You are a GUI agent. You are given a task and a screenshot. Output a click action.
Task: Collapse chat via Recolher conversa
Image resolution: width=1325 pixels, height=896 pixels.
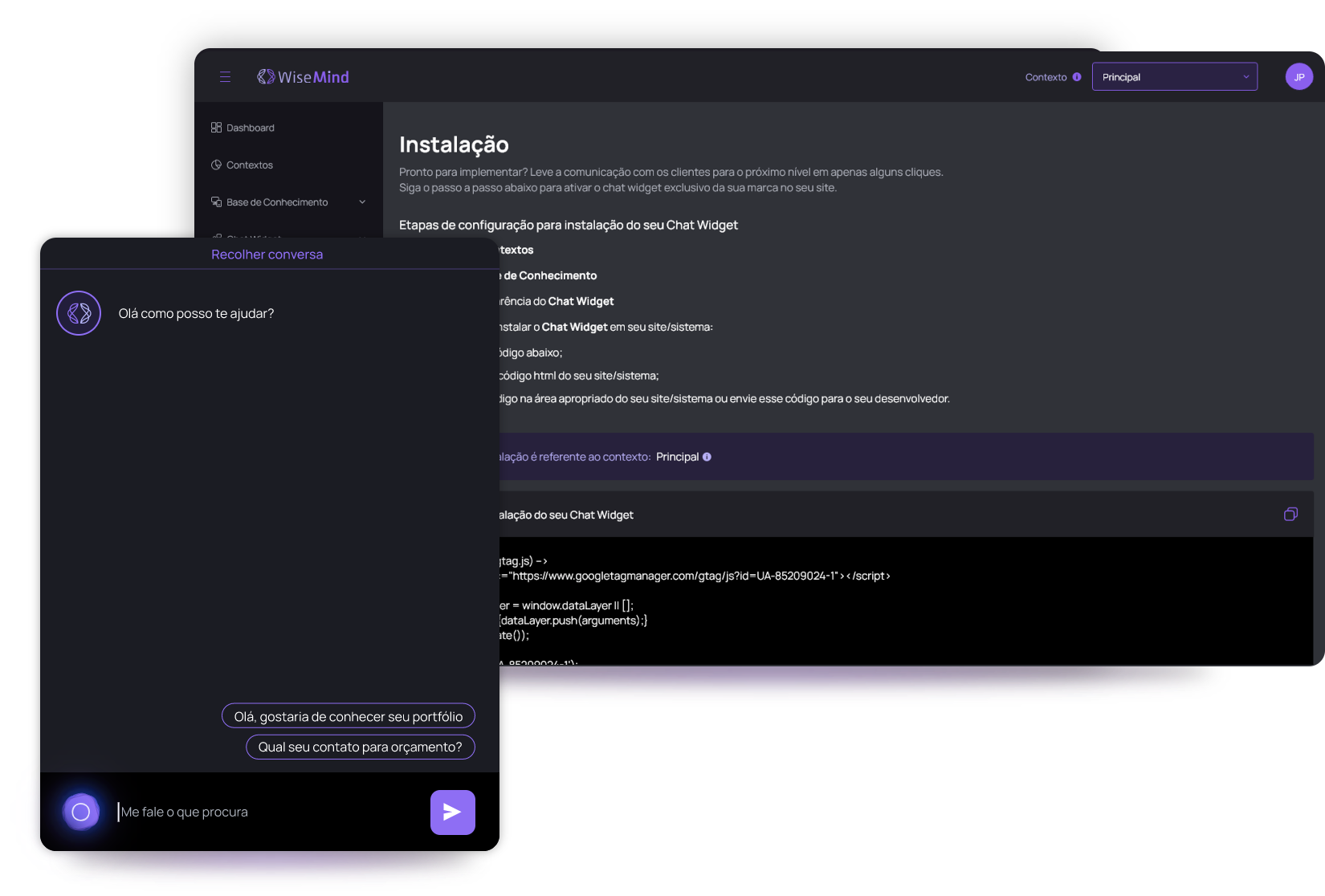(267, 255)
